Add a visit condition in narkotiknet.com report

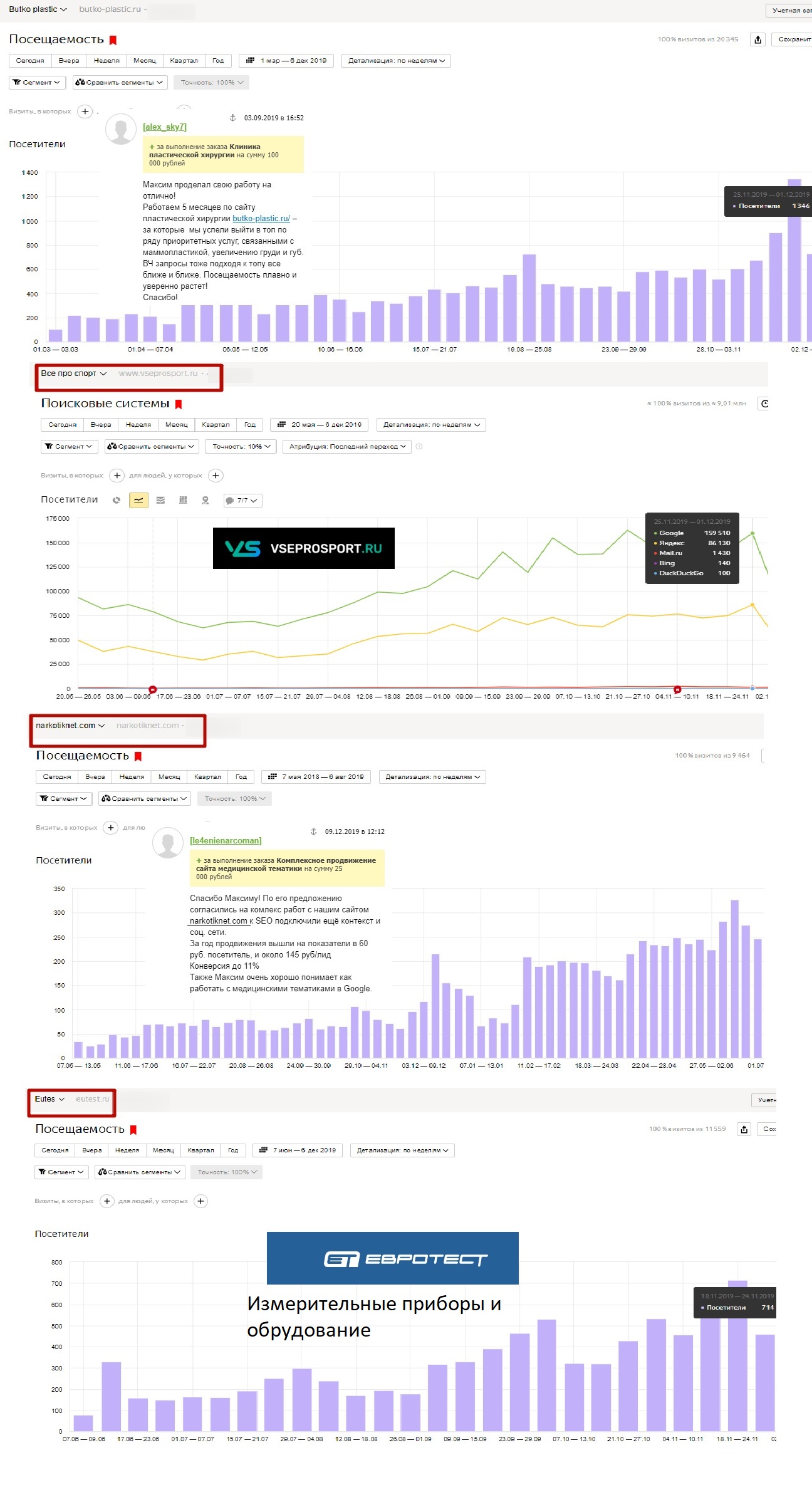tap(111, 828)
